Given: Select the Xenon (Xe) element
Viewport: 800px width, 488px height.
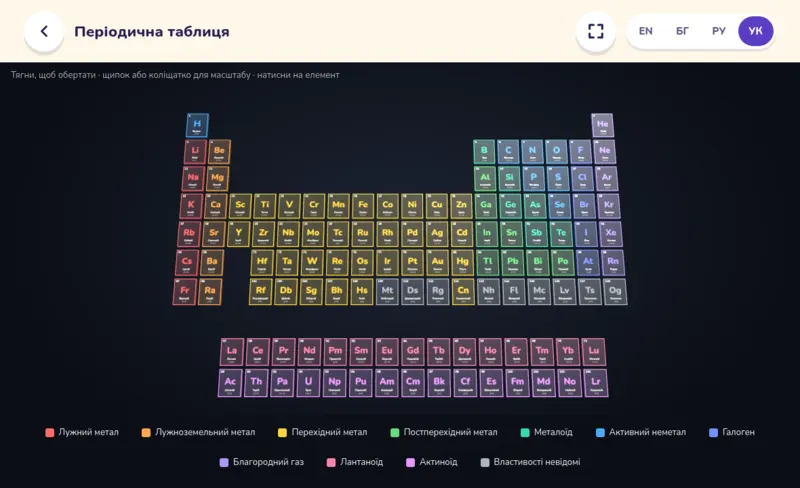Looking at the screenshot, I should 611,234.
